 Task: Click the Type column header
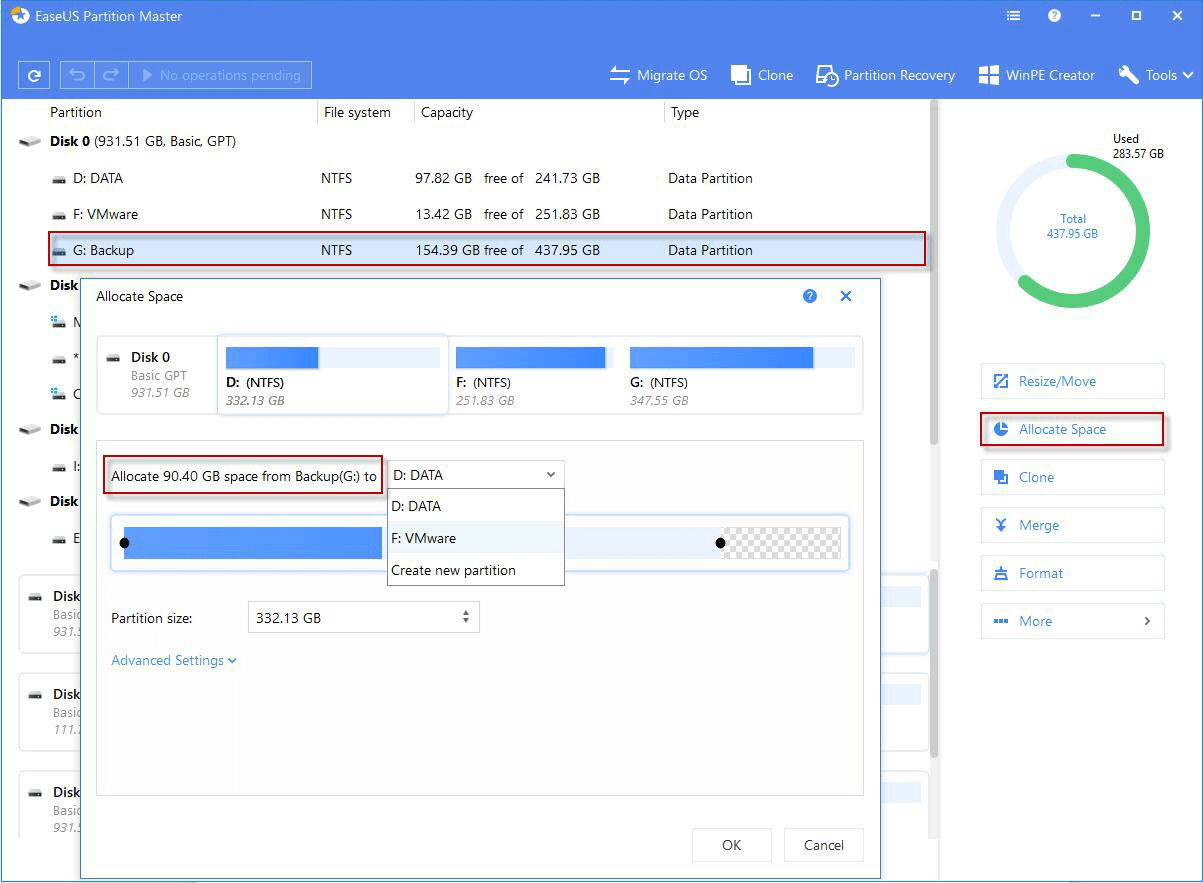point(685,112)
